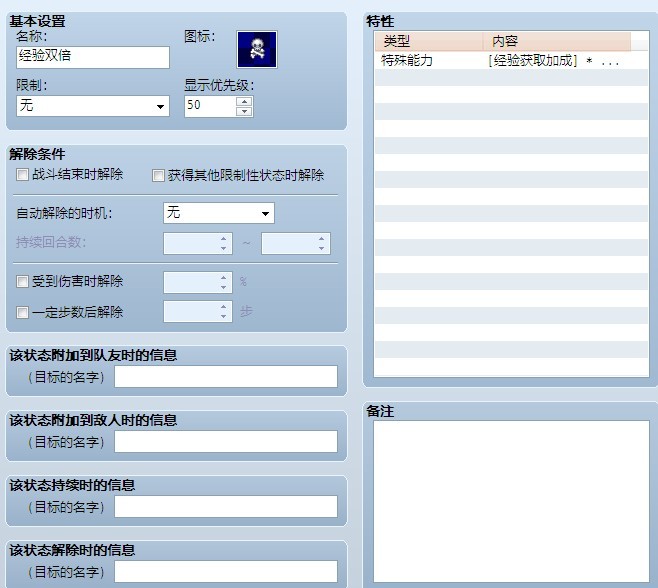
Task: Click the 内容 column header
Action: click(556, 41)
